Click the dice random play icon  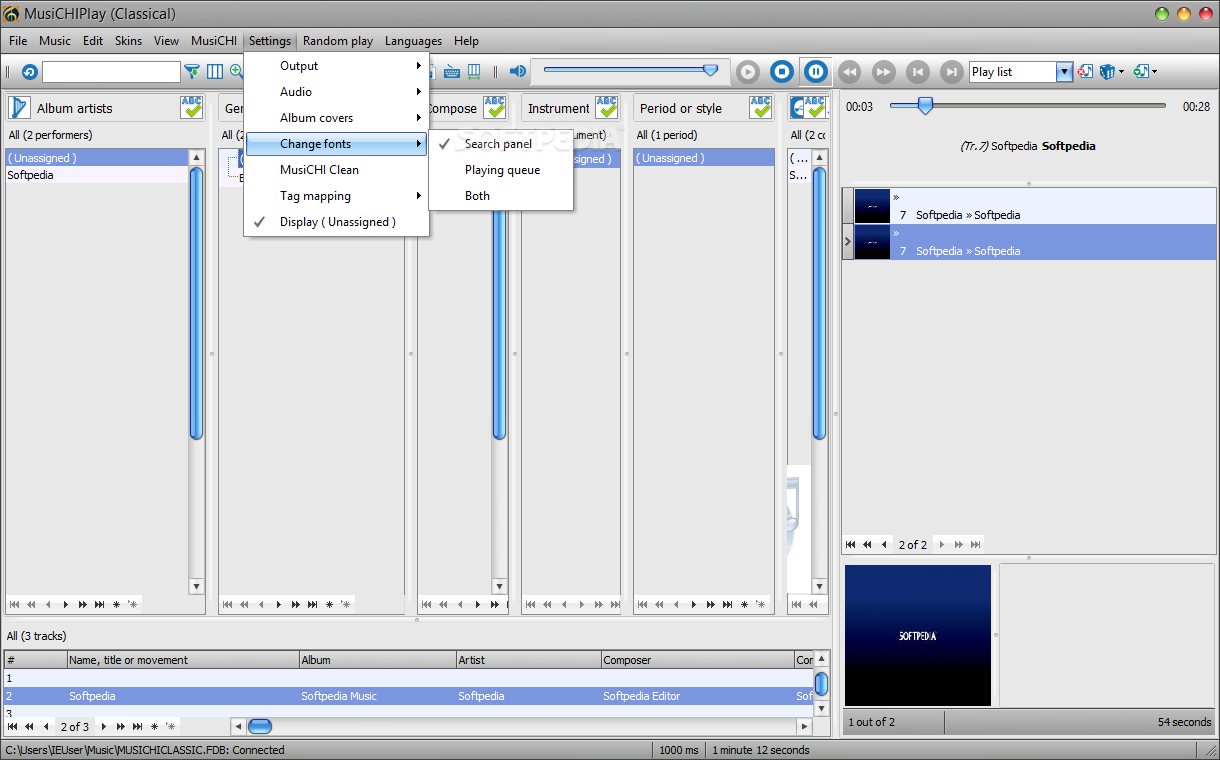point(1107,72)
